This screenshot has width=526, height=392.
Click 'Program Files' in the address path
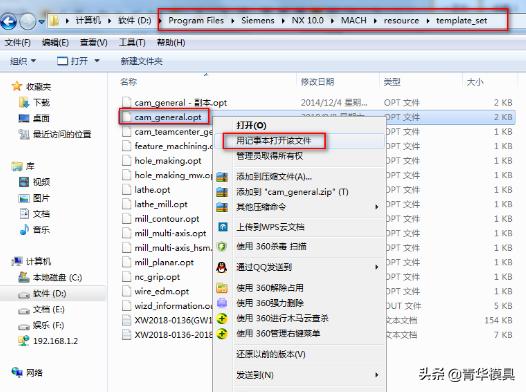tap(196, 20)
